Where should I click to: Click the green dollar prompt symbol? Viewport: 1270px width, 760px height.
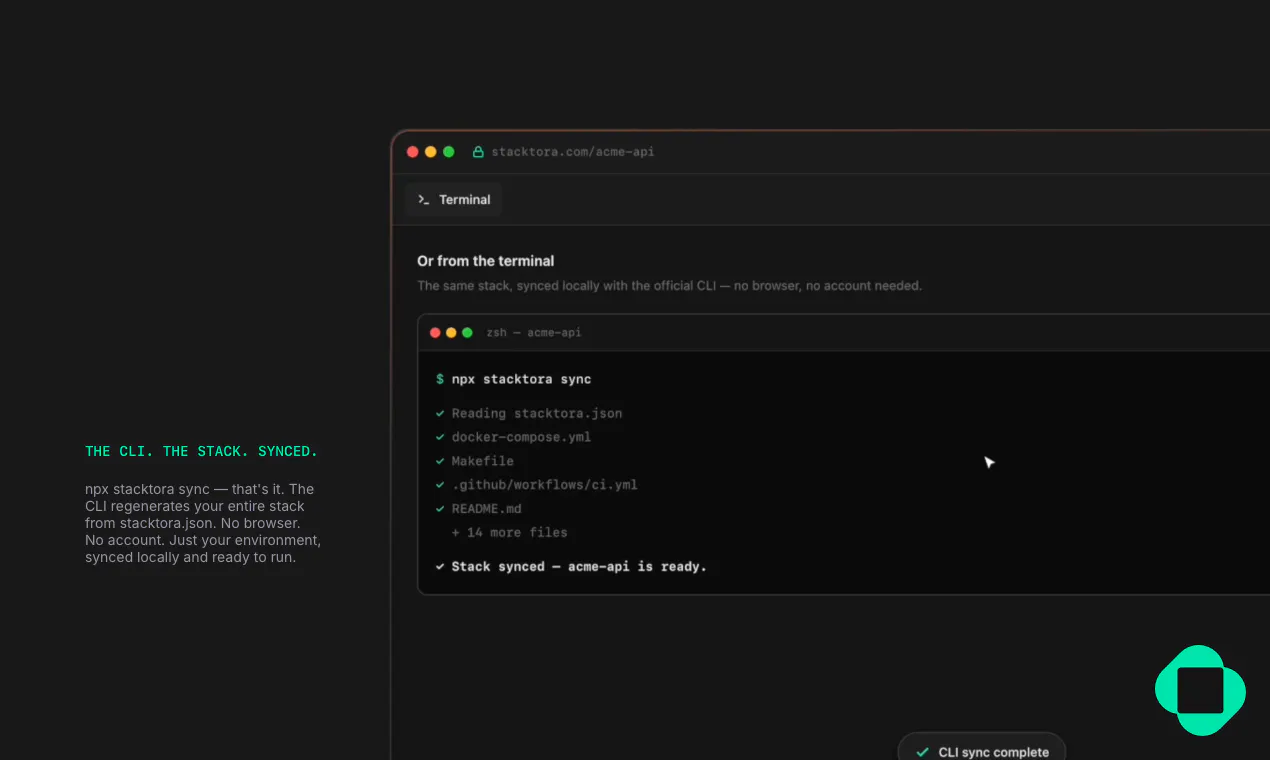(x=440, y=379)
